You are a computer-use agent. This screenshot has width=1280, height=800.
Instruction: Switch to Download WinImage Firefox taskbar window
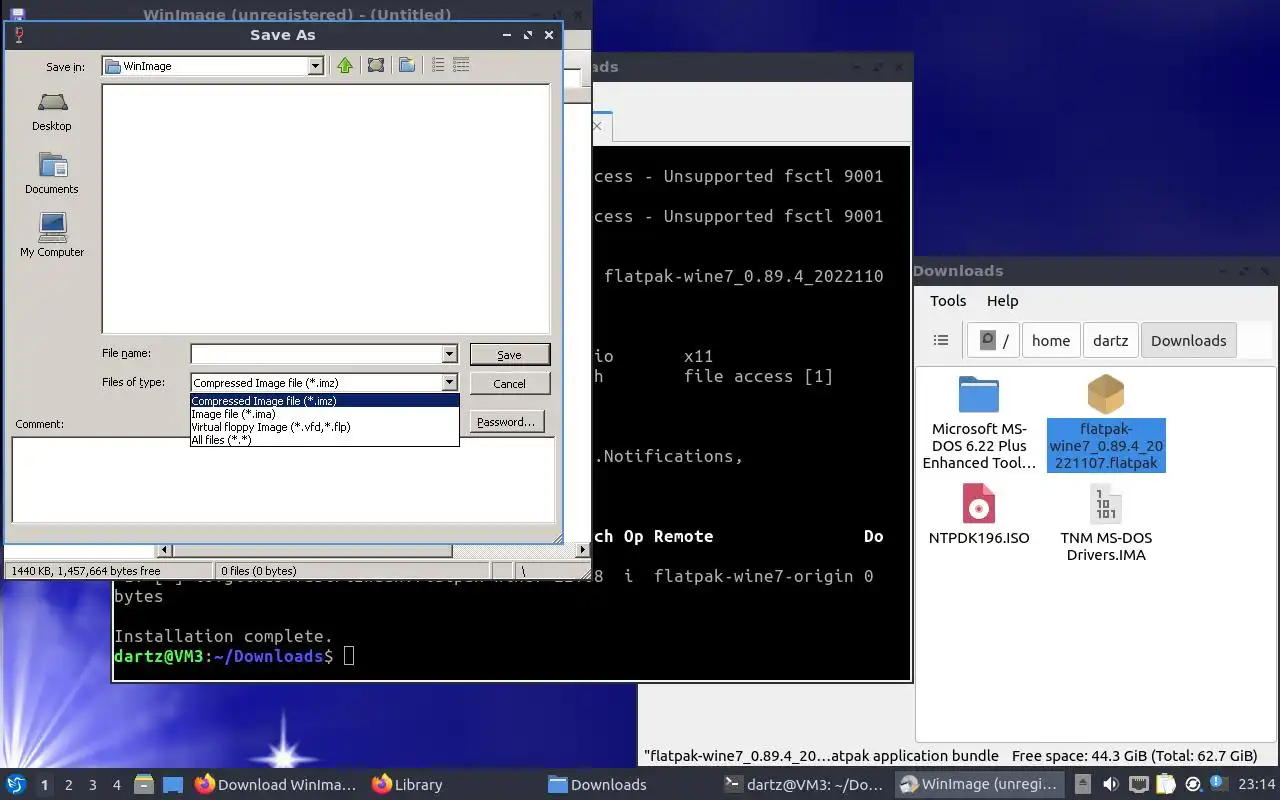coord(276,785)
